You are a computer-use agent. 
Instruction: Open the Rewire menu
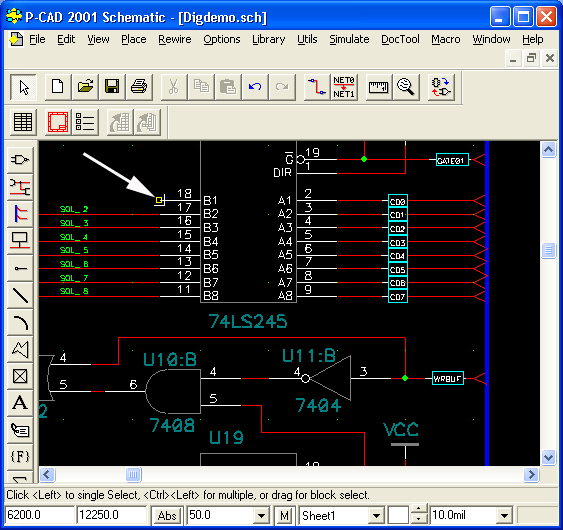point(175,39)
